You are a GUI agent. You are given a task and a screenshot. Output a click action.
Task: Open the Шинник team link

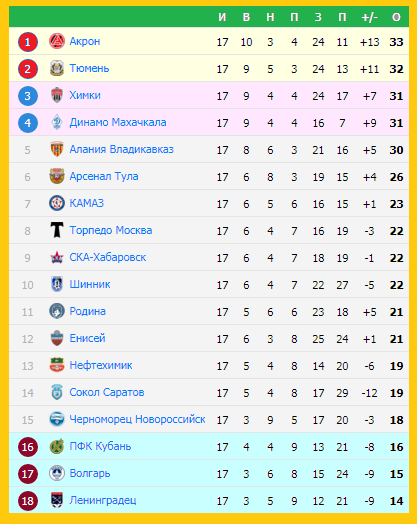click(x=90, y=284)
